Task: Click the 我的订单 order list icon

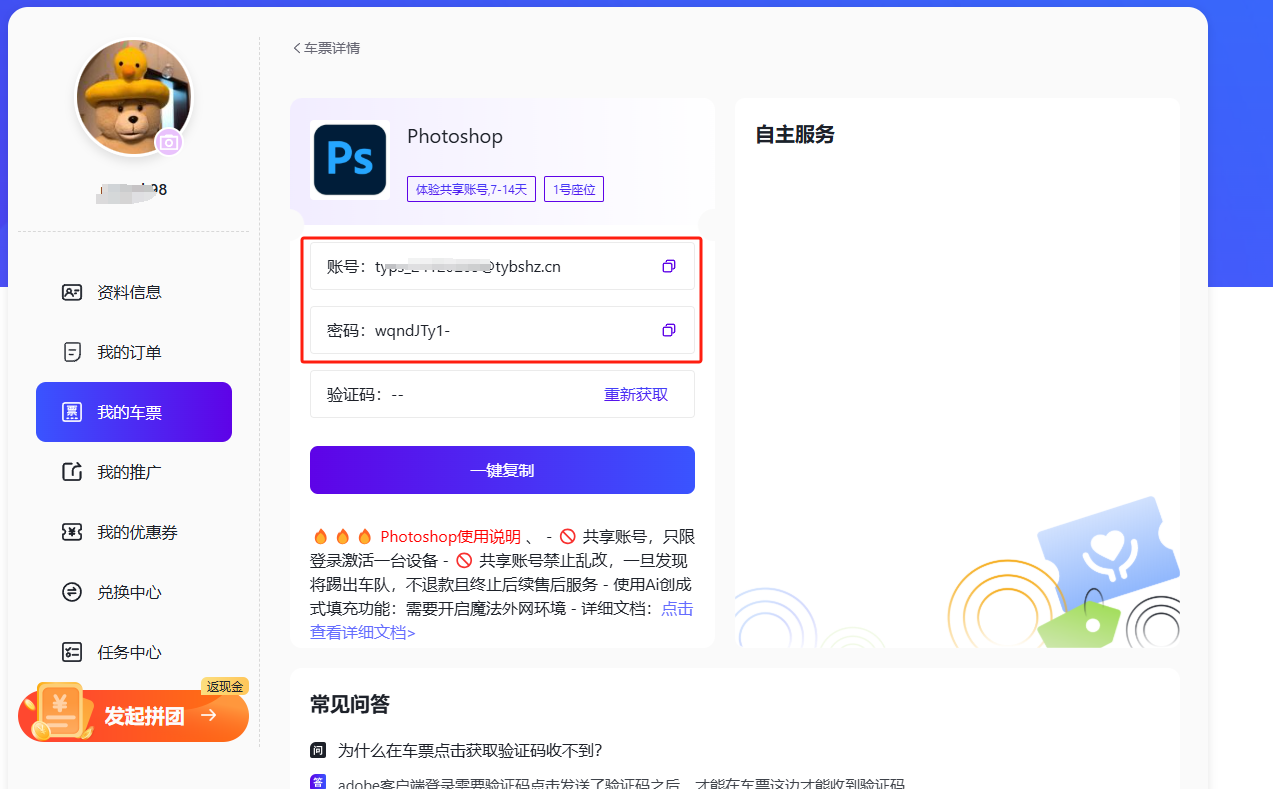Action: 72,352
